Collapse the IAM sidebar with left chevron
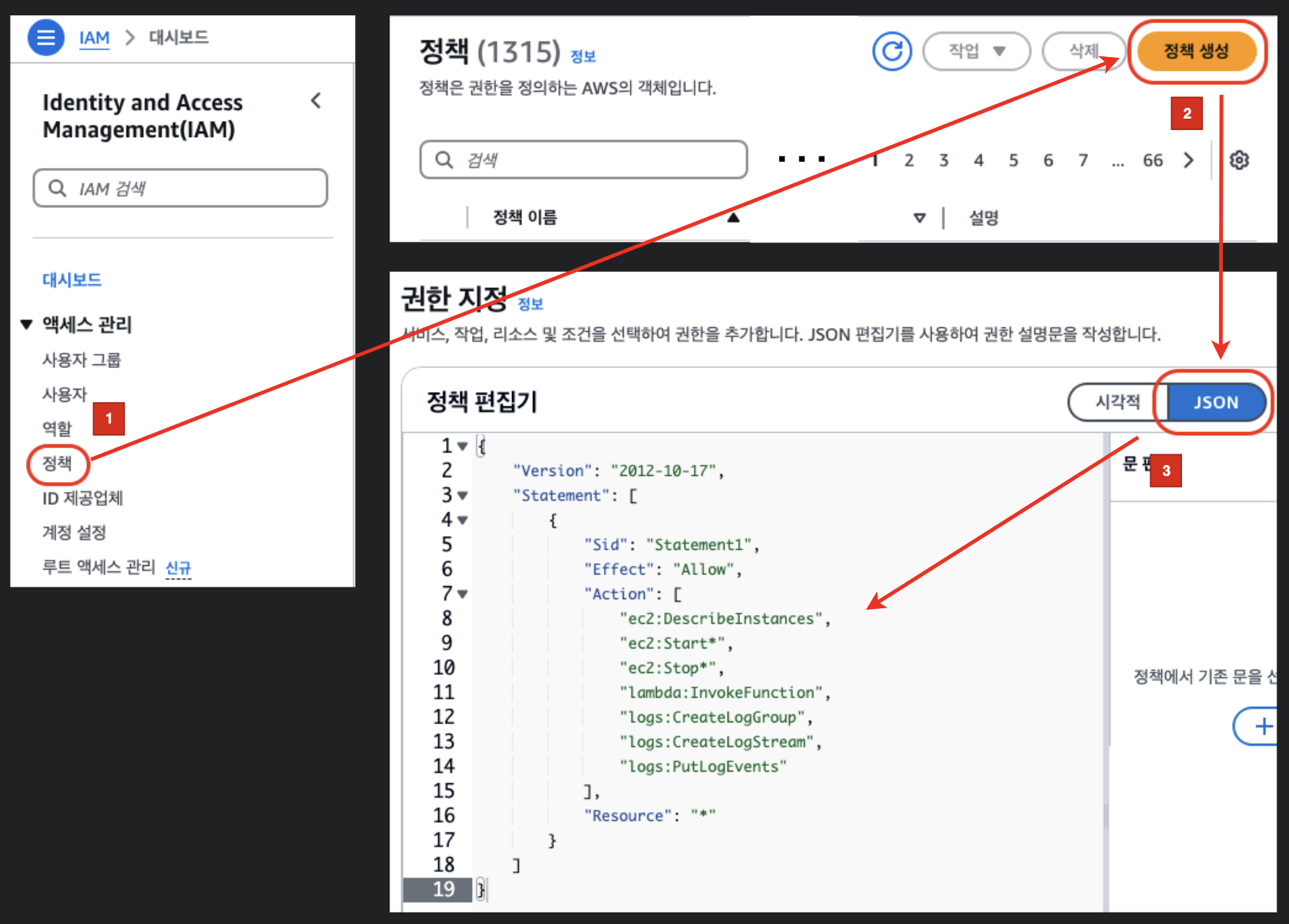 316,101
